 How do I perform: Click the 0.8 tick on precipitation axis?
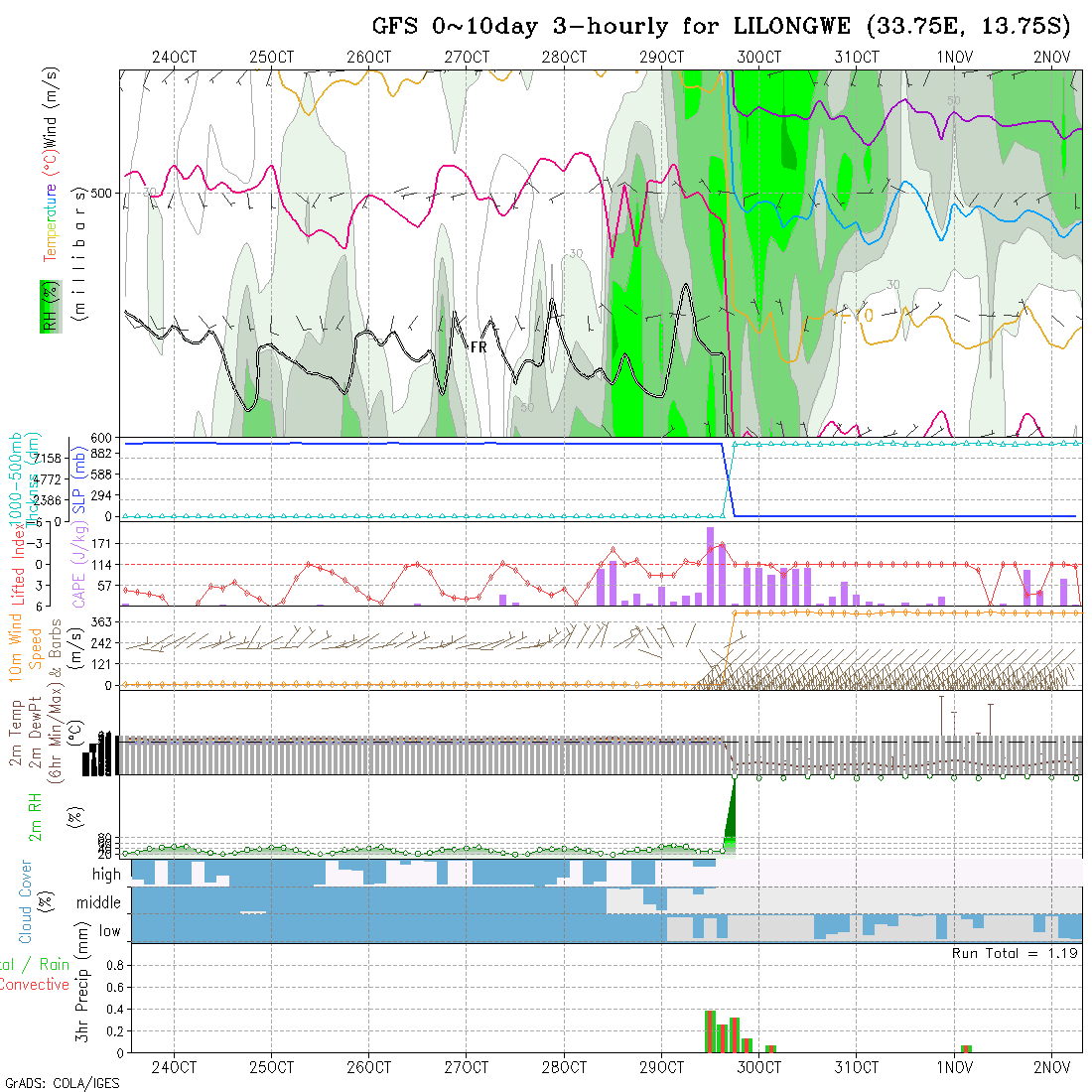(113, 965)
